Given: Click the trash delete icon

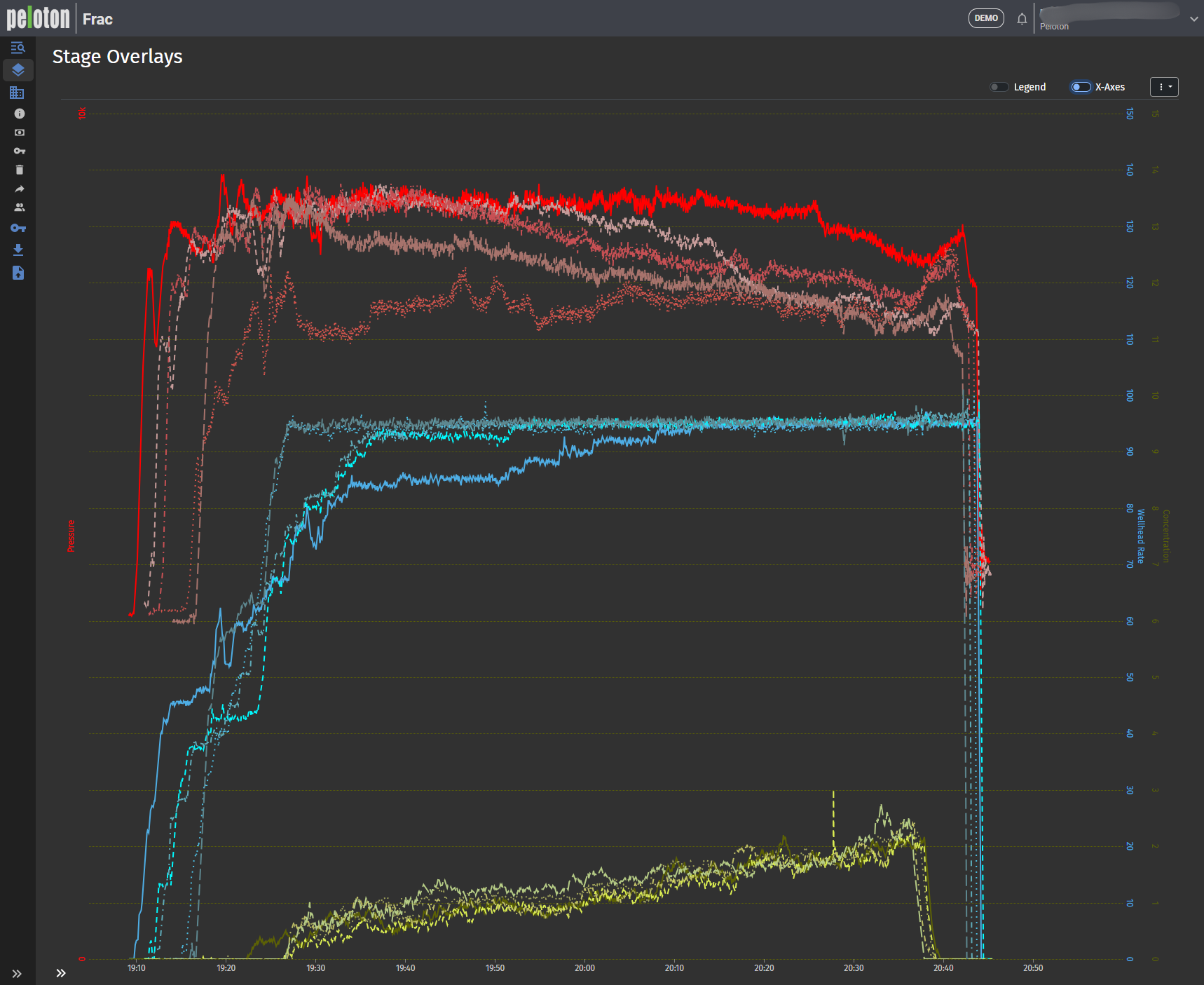Looking at the screenshot, I should [x=19, y=170].
